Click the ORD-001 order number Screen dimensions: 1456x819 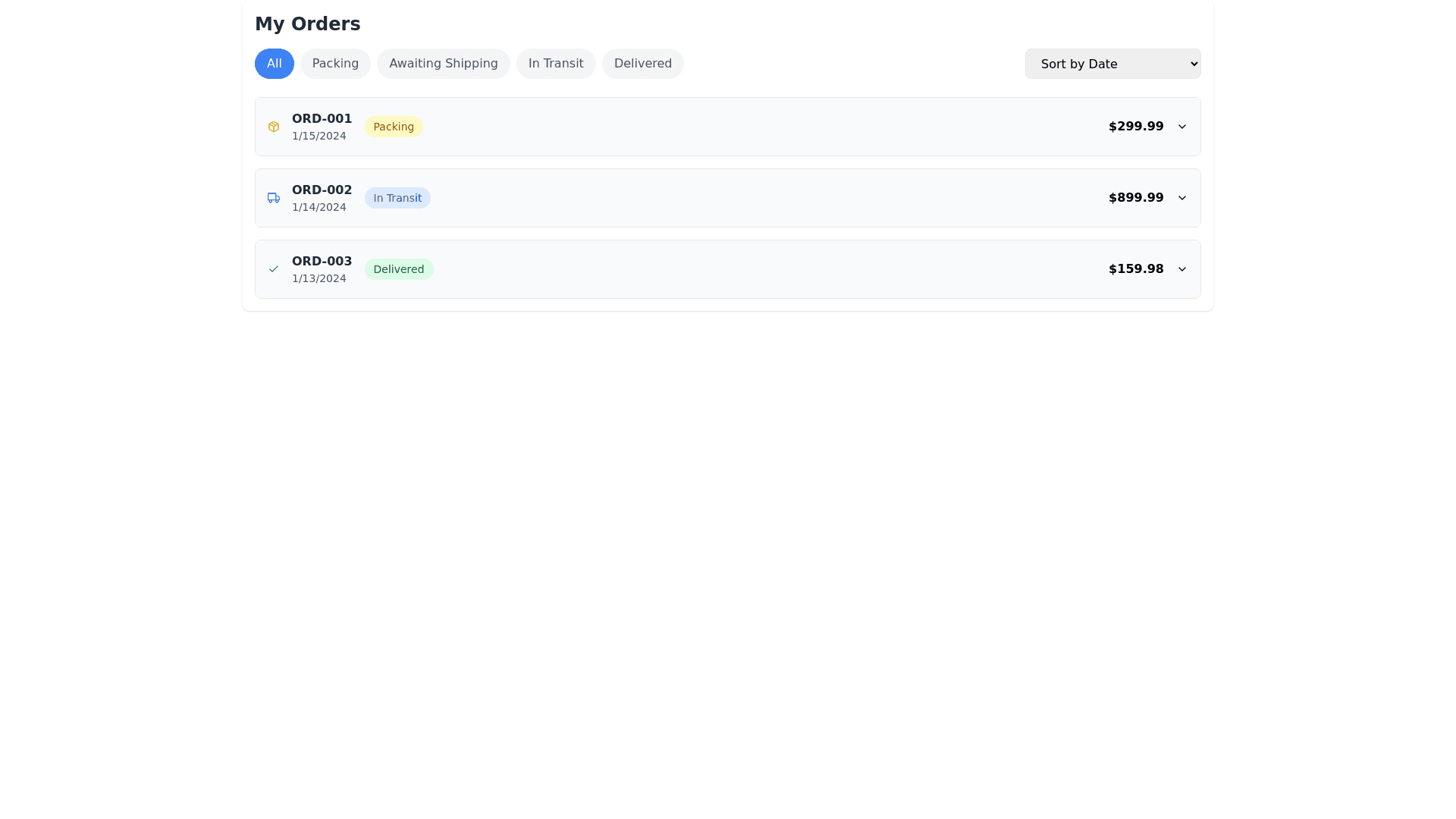pyautogui.click(x=322, y=119)
